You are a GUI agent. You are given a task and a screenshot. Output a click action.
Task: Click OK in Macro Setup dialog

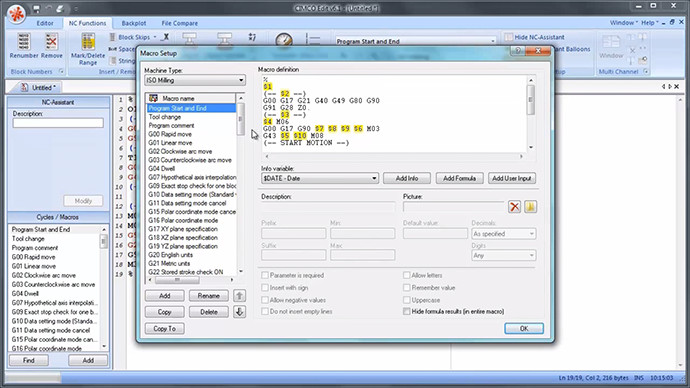coord(524,329)
